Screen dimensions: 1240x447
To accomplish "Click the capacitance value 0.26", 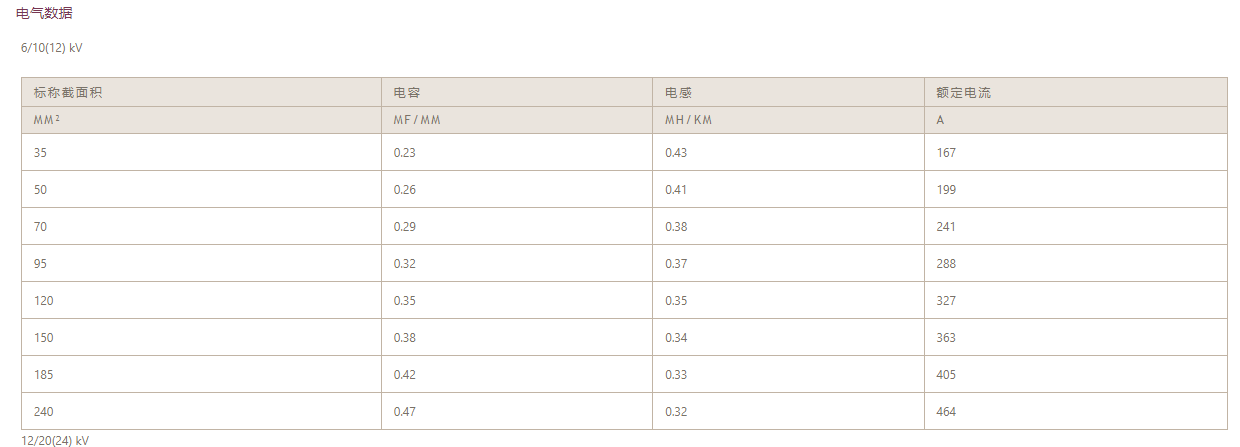I will click(x=404, y=190).
